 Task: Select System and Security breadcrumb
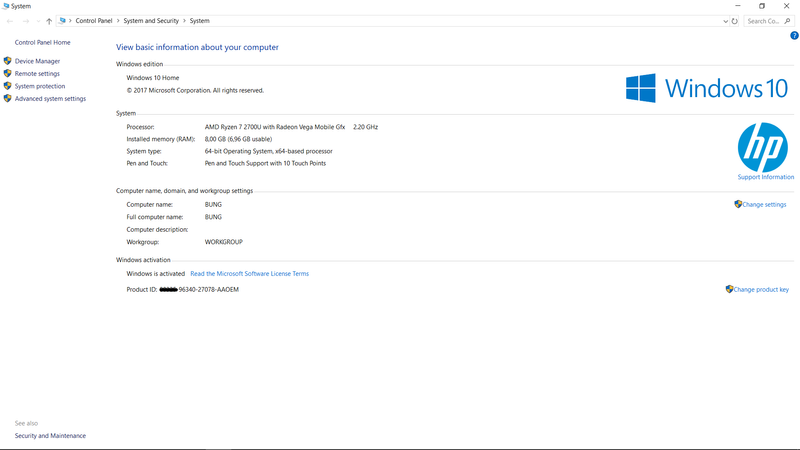click(151, 21)
